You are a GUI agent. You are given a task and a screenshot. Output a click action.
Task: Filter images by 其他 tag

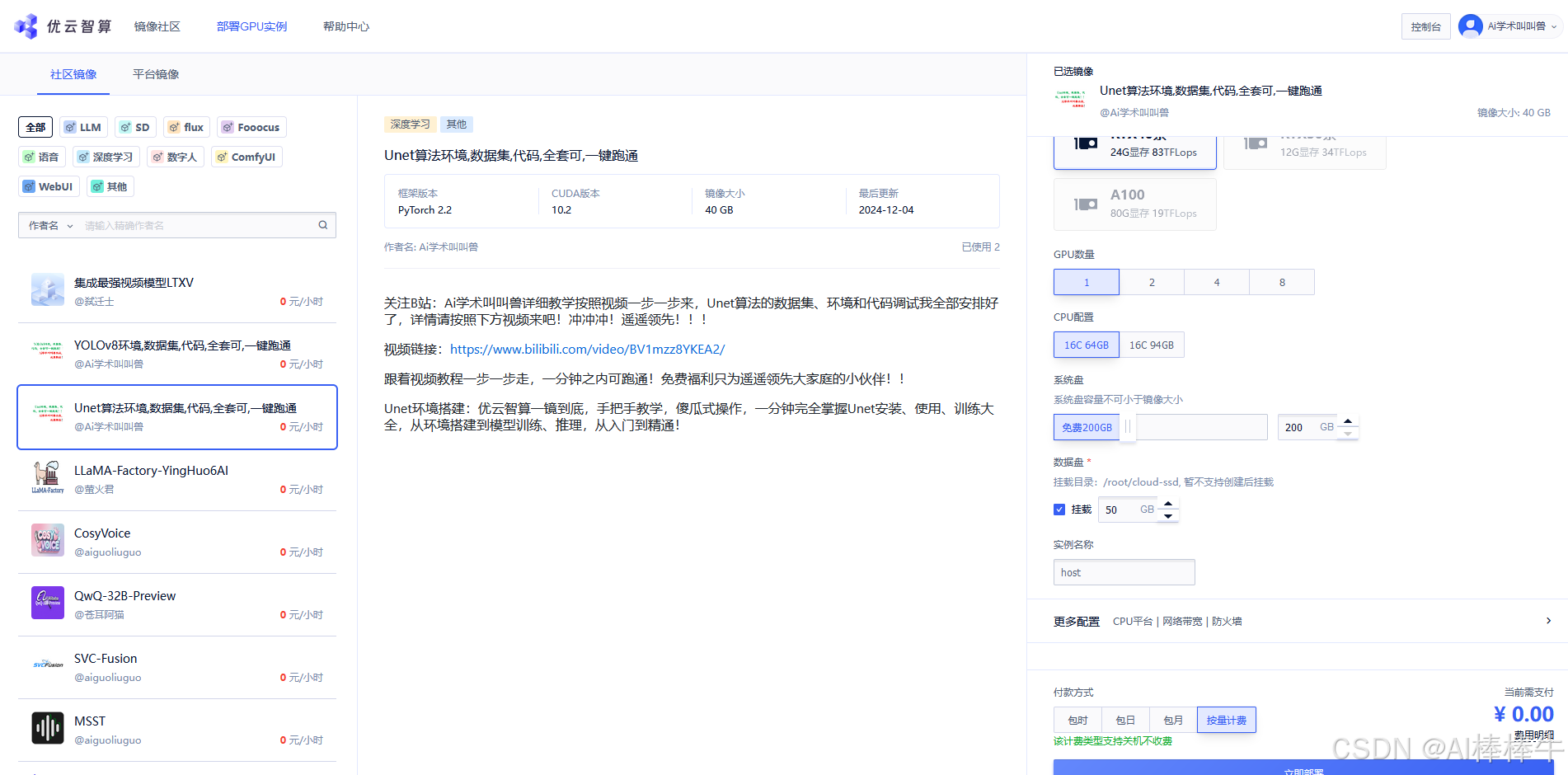(x=110, y=186)
